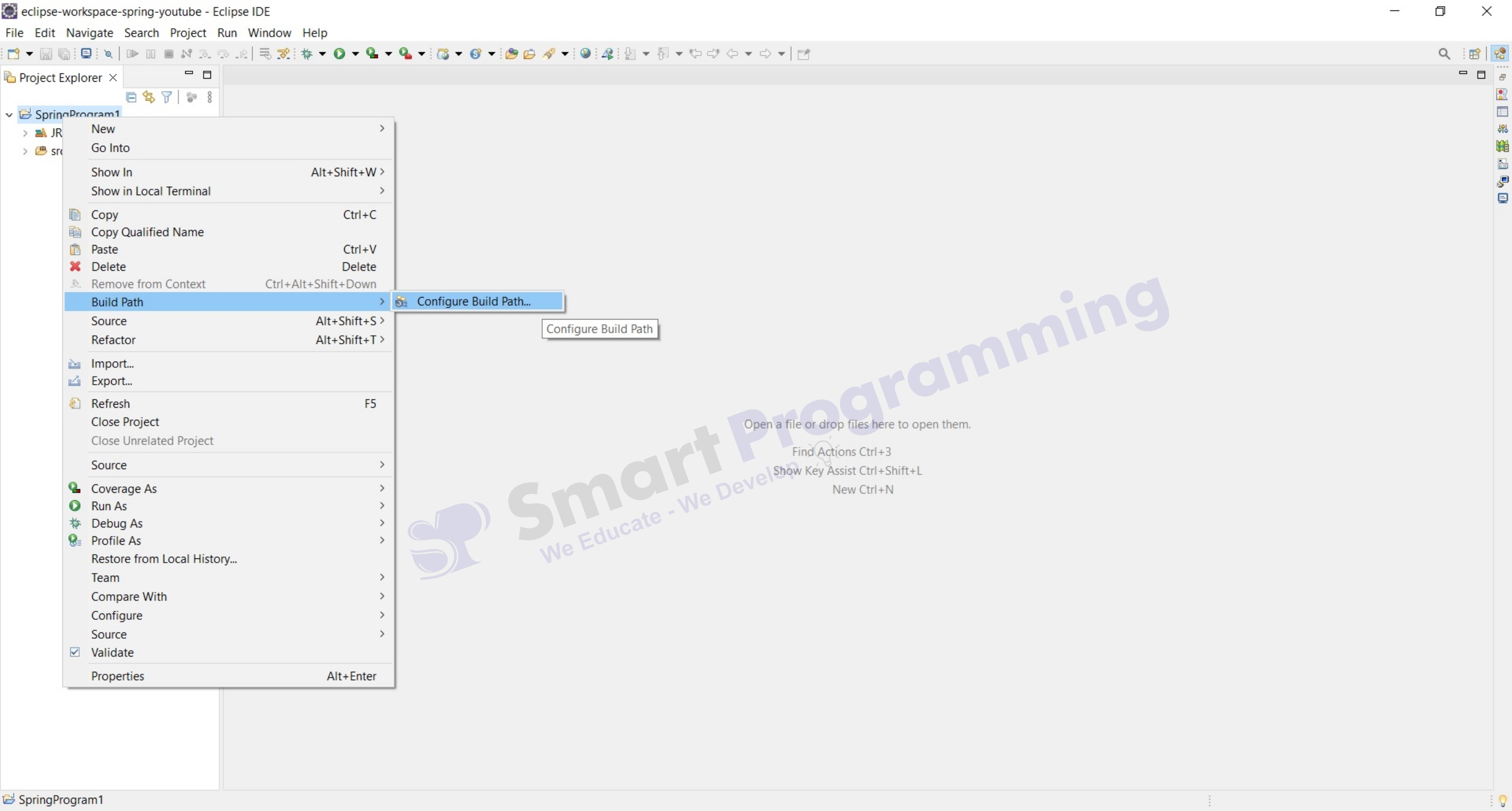Click the Tip of the Day lightbulb
The image size is (1512, 811).
coord(1503,801)
